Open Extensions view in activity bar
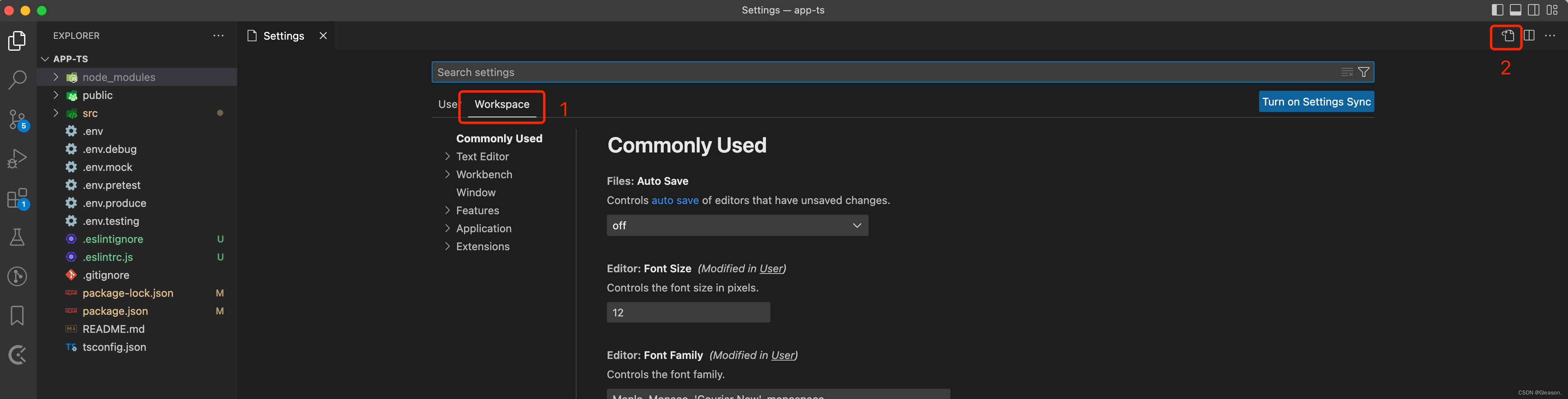This screenshot has height=399, width=1568. (x=17, y=198)
